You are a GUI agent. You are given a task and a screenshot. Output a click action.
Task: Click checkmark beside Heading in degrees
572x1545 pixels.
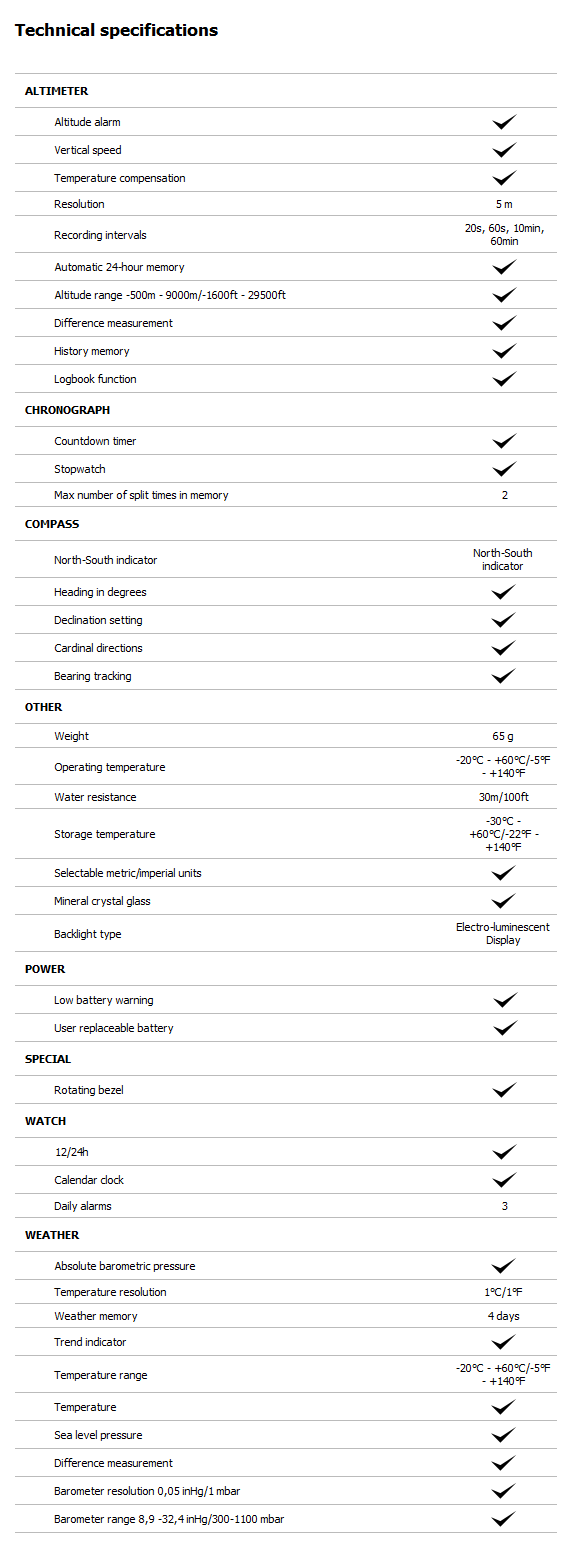tap(504, 592)
